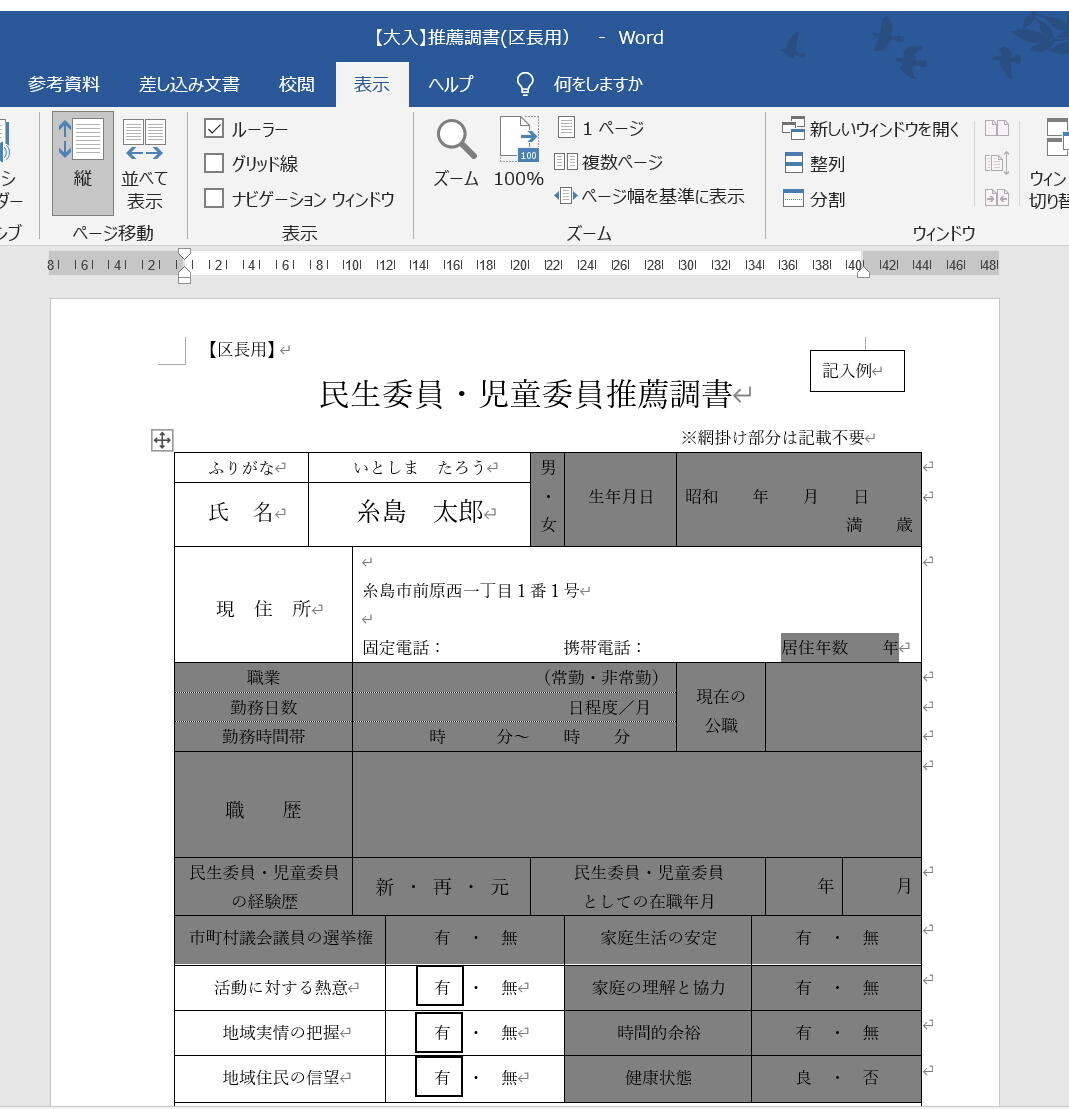Click the furigana cell いとしま たろう
Image resolution: width=1069 pixels, height=1109 pixels.
click(x=420, y=468)
